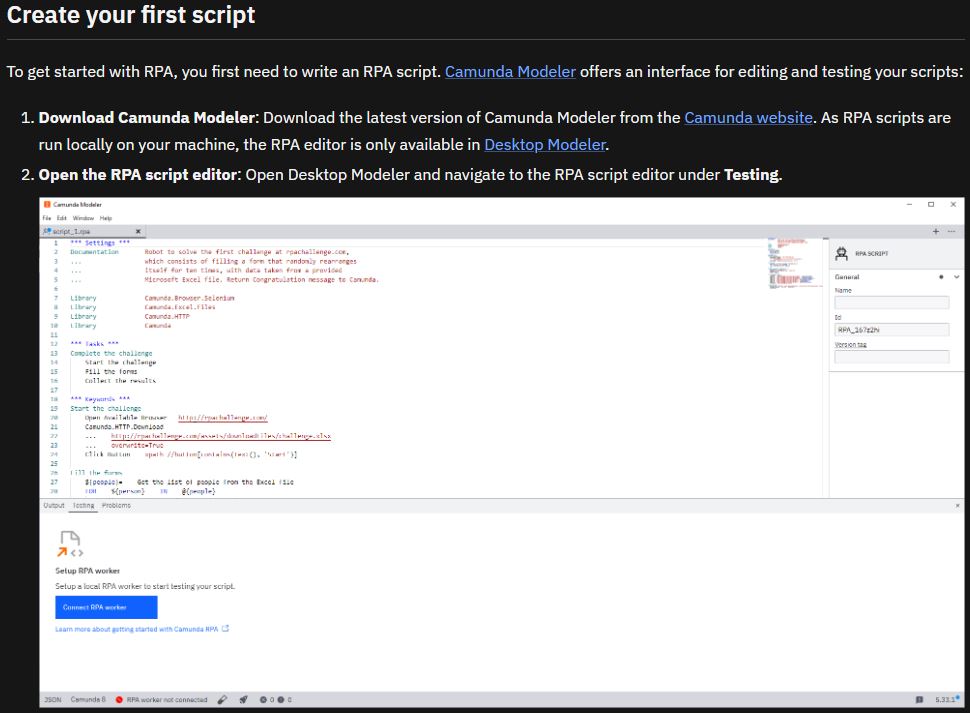Focus the Id field with RPA_ value

(x=891, y=330)
